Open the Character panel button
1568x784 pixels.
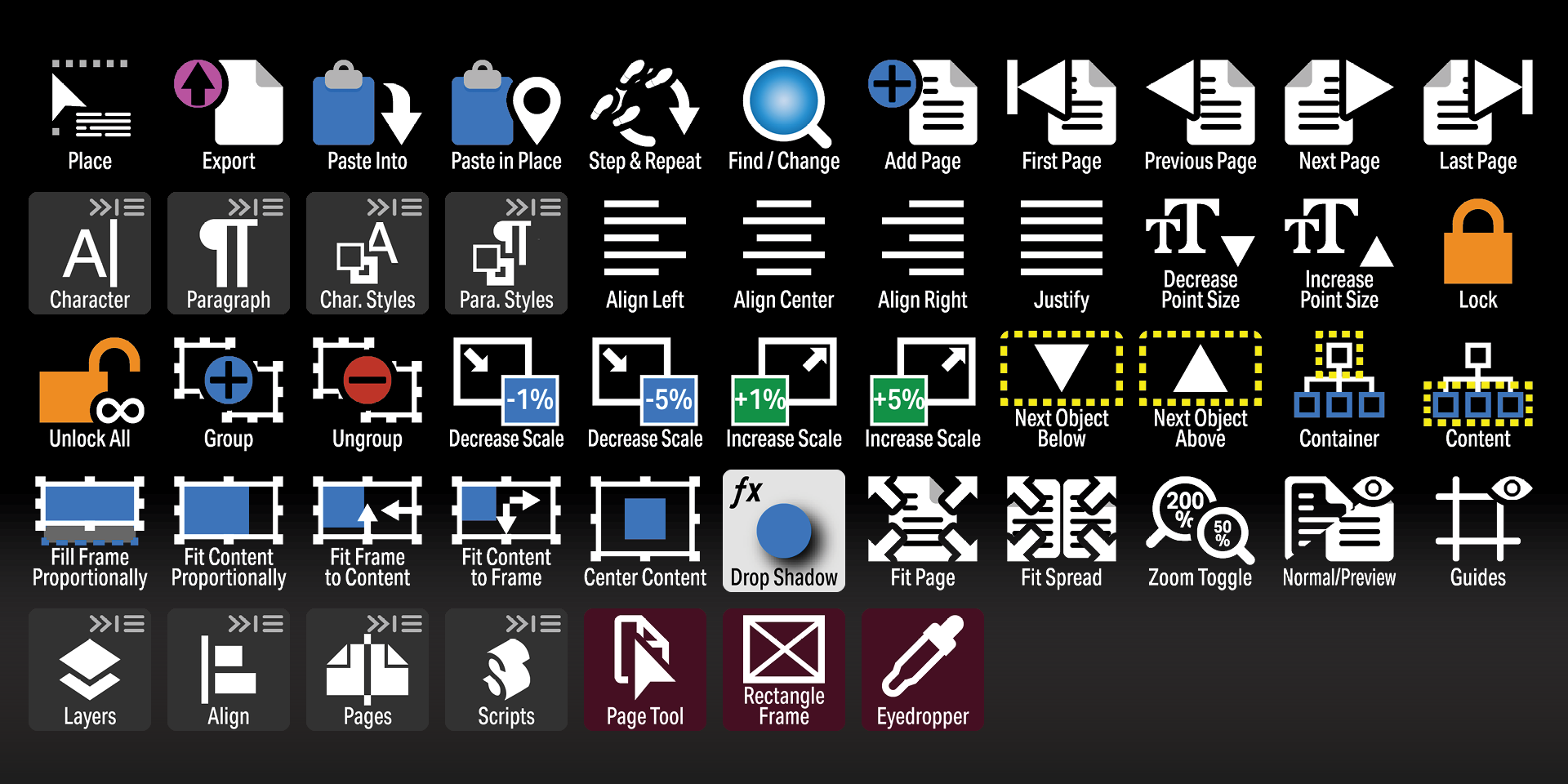click(90, 253)
